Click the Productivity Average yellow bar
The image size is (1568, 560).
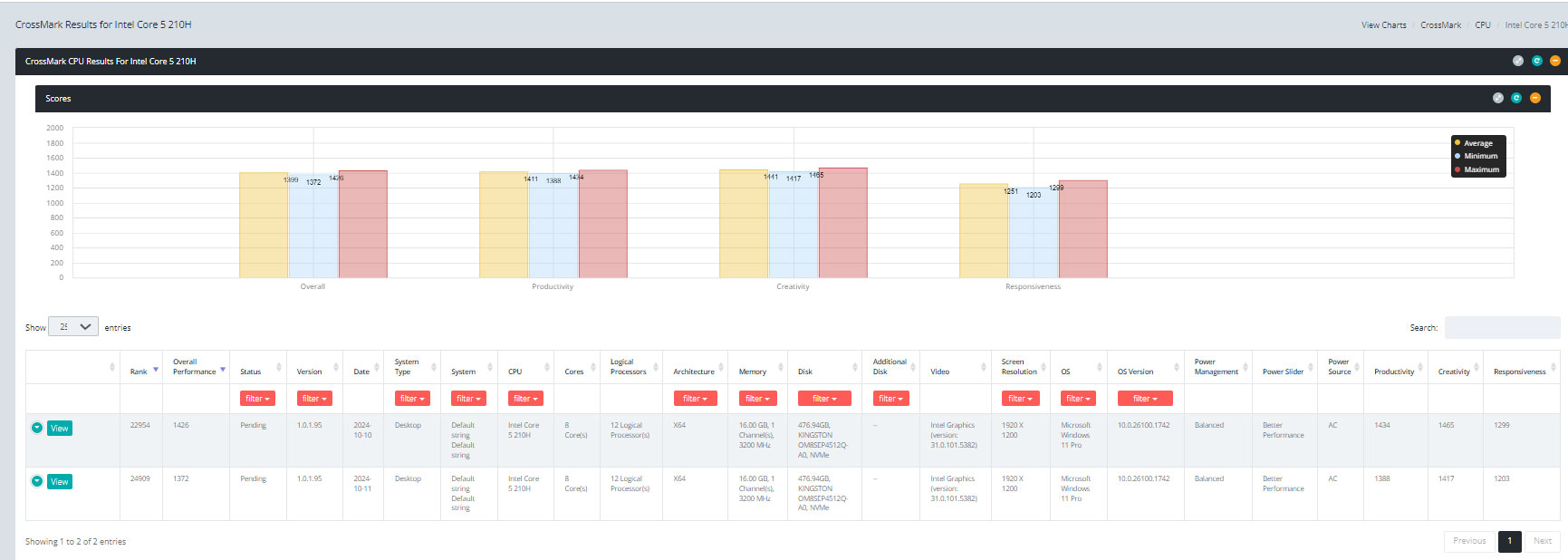click(x=504, y=225)
